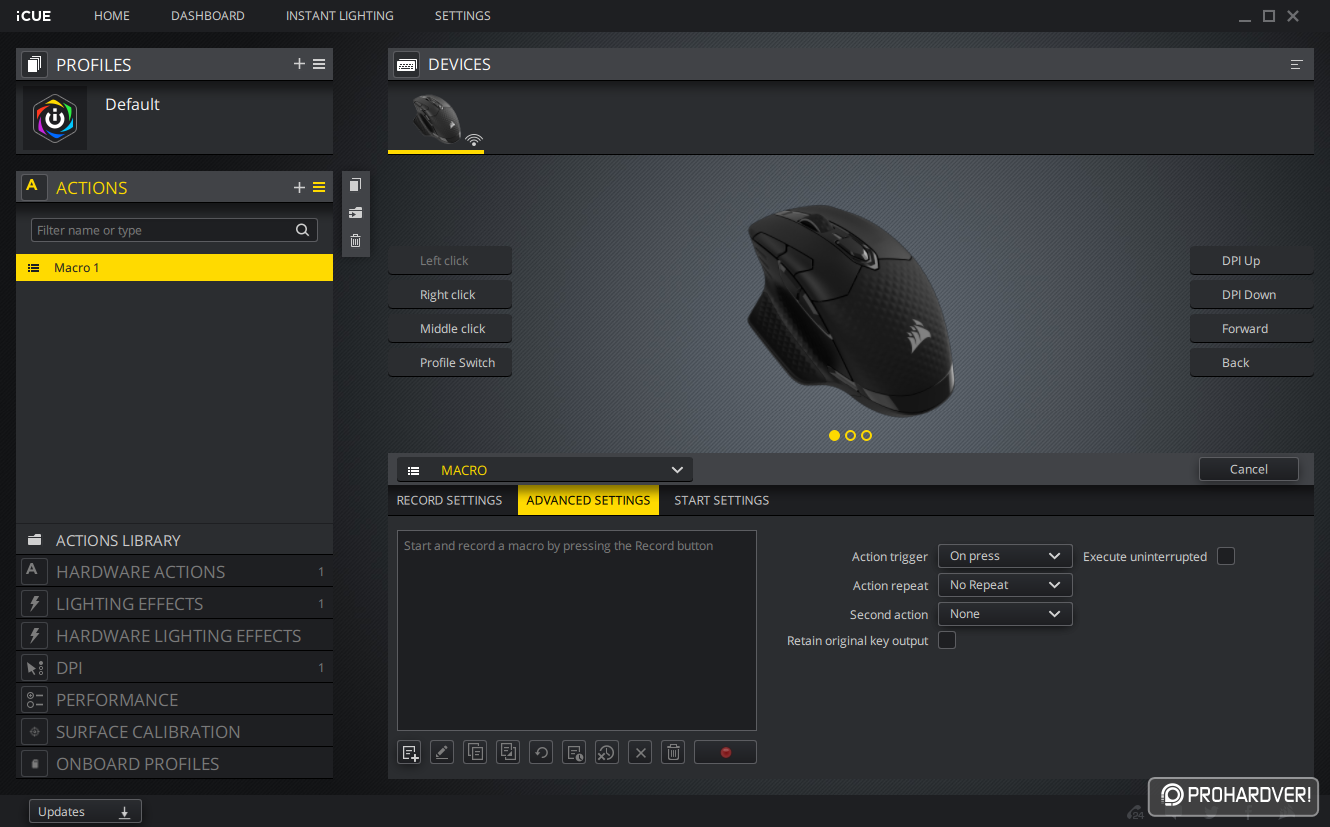Click the Updates button
Screen dimensions: 1330x827
(x=85, y=812)
